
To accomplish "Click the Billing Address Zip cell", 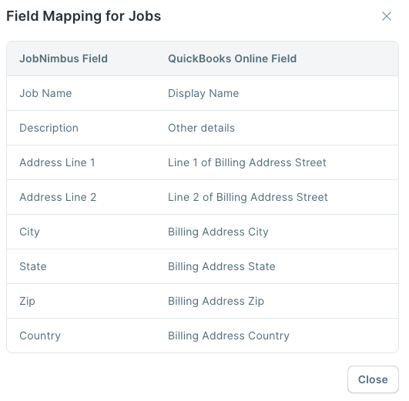I will tap(216, 301).
